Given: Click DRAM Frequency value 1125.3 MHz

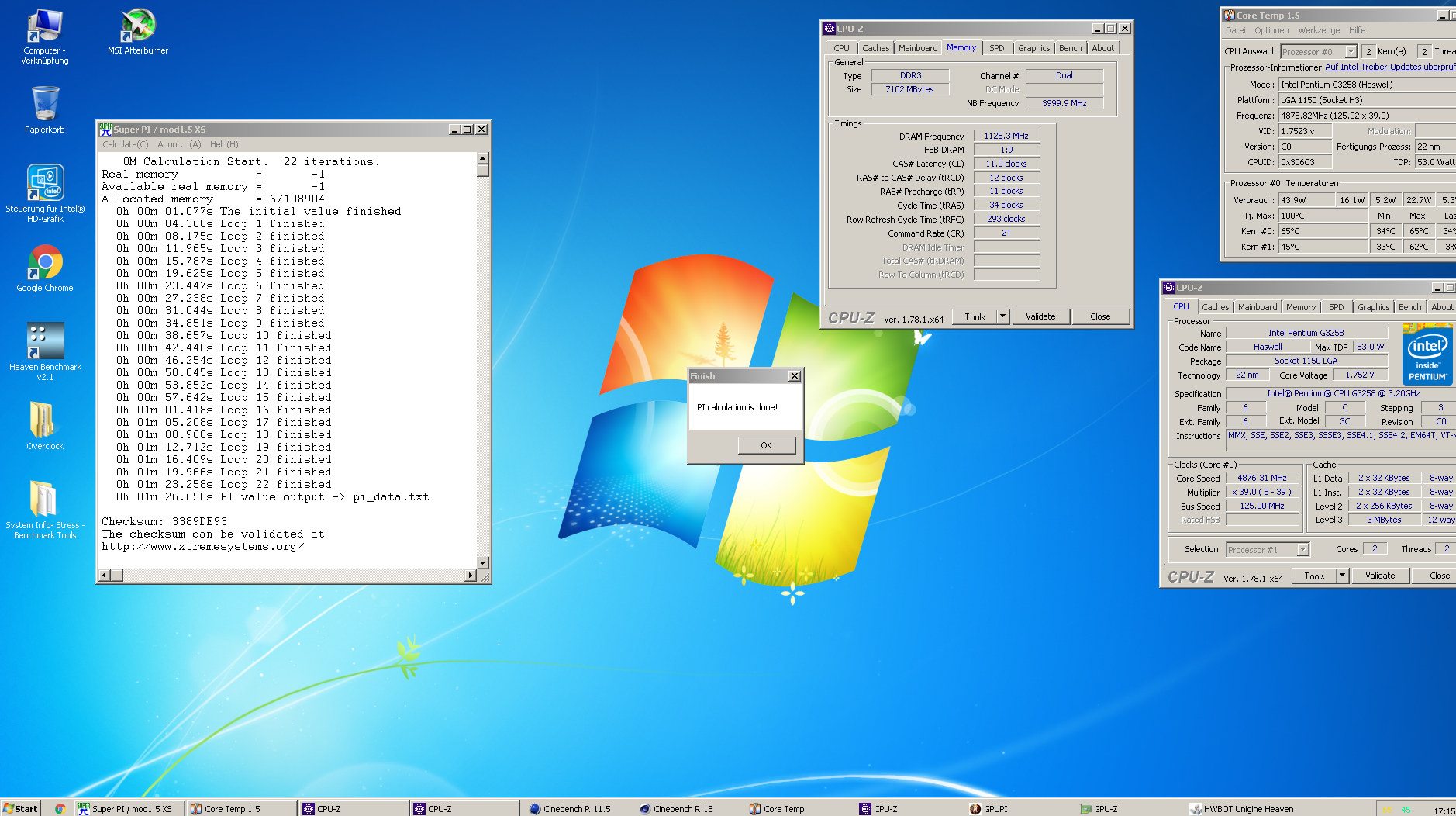Looking at the screenshot, I should click(1006, 136).
